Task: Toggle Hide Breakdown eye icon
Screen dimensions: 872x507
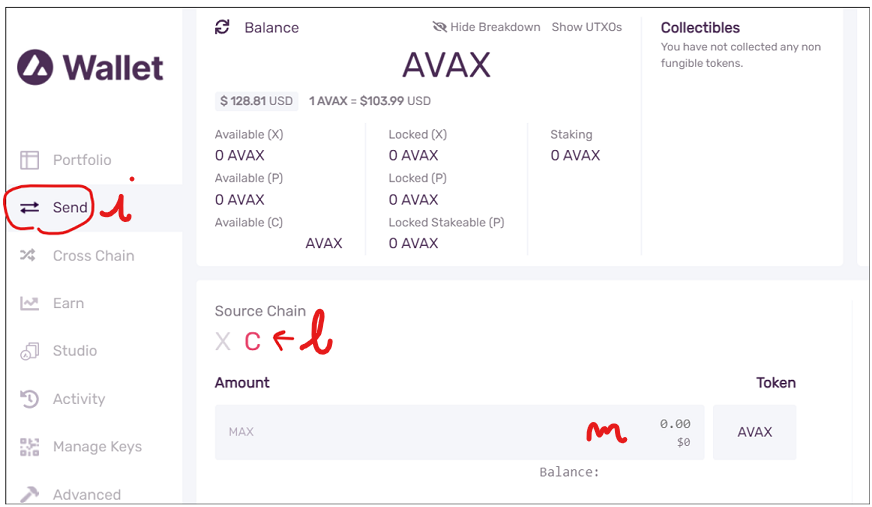Action: pos(439,27)
